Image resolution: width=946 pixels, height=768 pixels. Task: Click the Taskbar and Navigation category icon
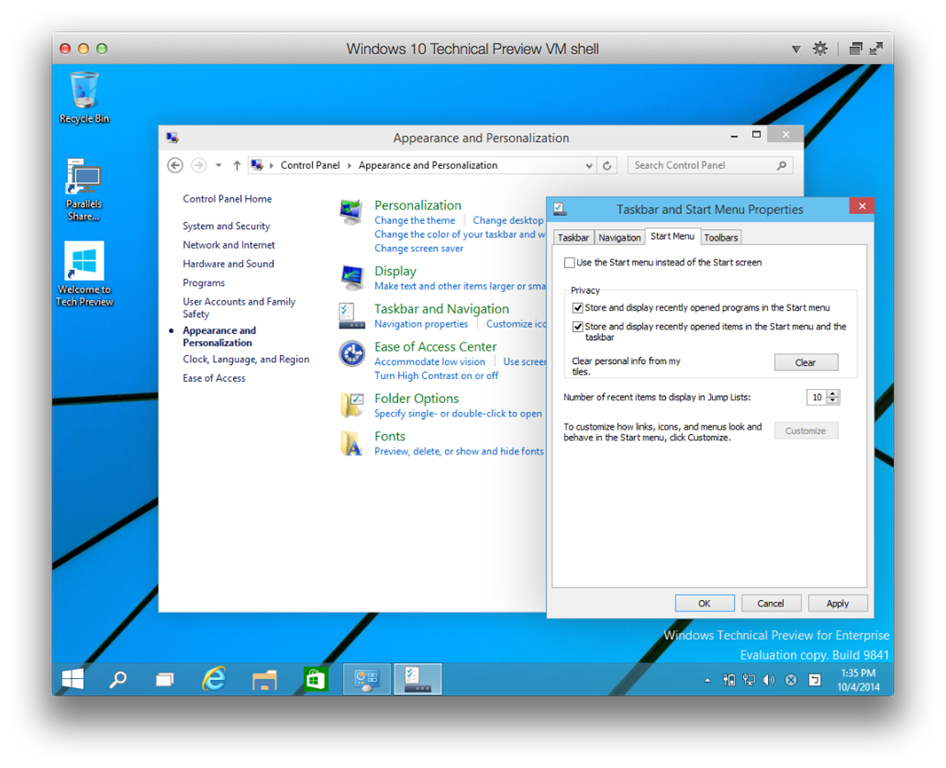[x=352, y=316]
